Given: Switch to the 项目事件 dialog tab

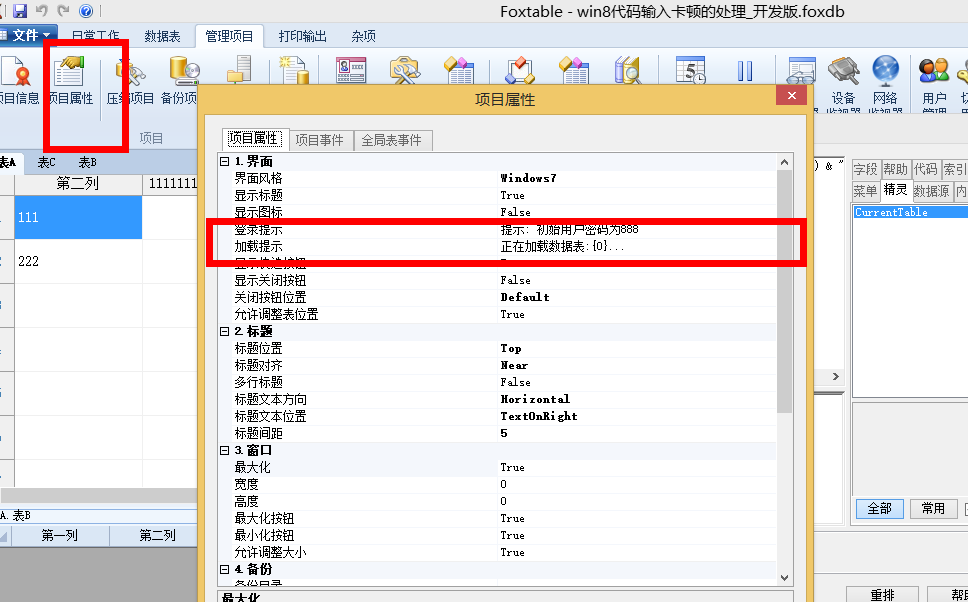Looking at the screenshot, I should click(x=319, y=140).
